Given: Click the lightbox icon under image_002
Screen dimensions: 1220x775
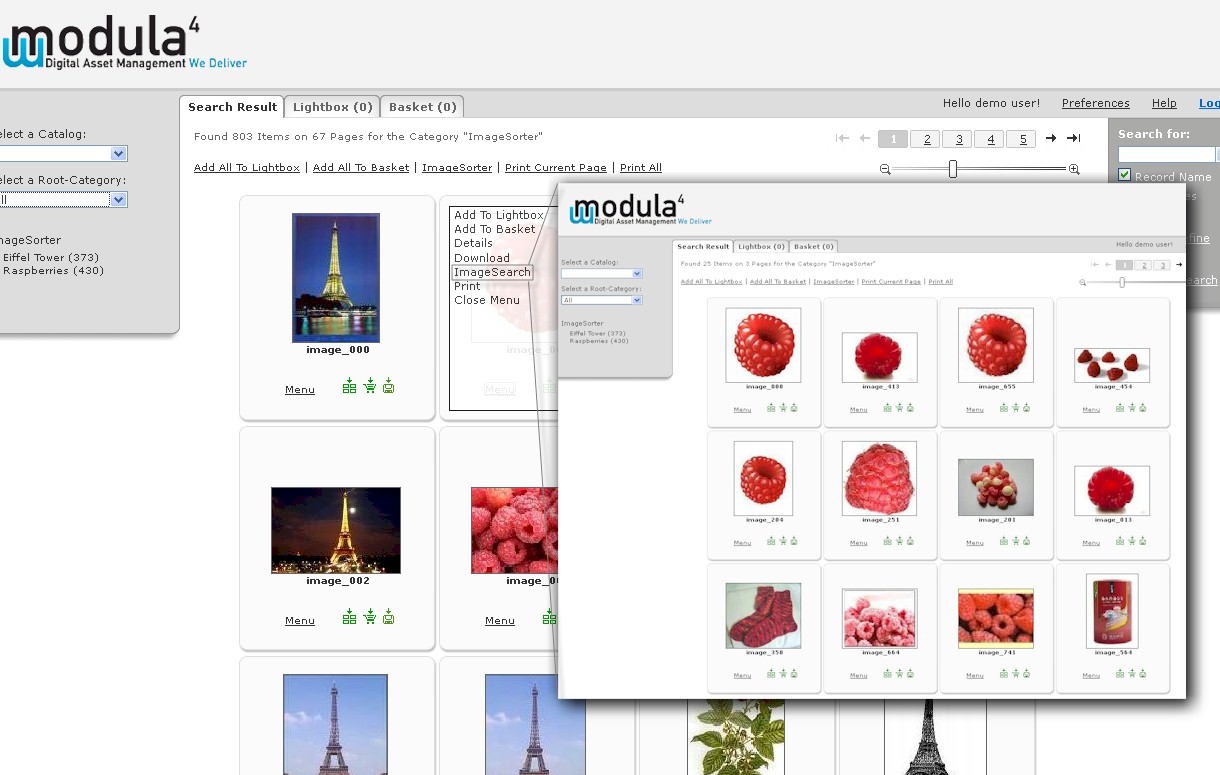Looking at the screenshot, I should [x=349, y=617].
